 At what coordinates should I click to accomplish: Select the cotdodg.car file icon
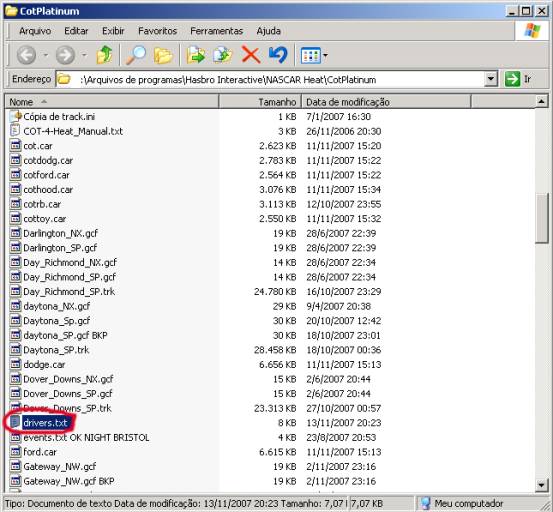click(15, 160)
